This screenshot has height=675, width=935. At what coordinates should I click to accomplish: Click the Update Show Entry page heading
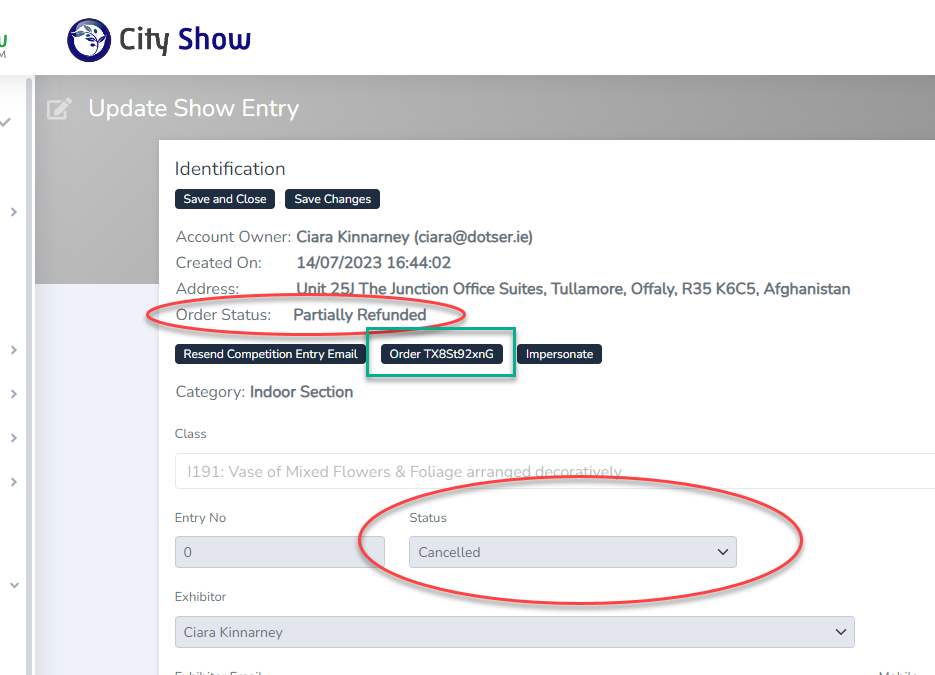pyautogui.click(x=193, y=108)
